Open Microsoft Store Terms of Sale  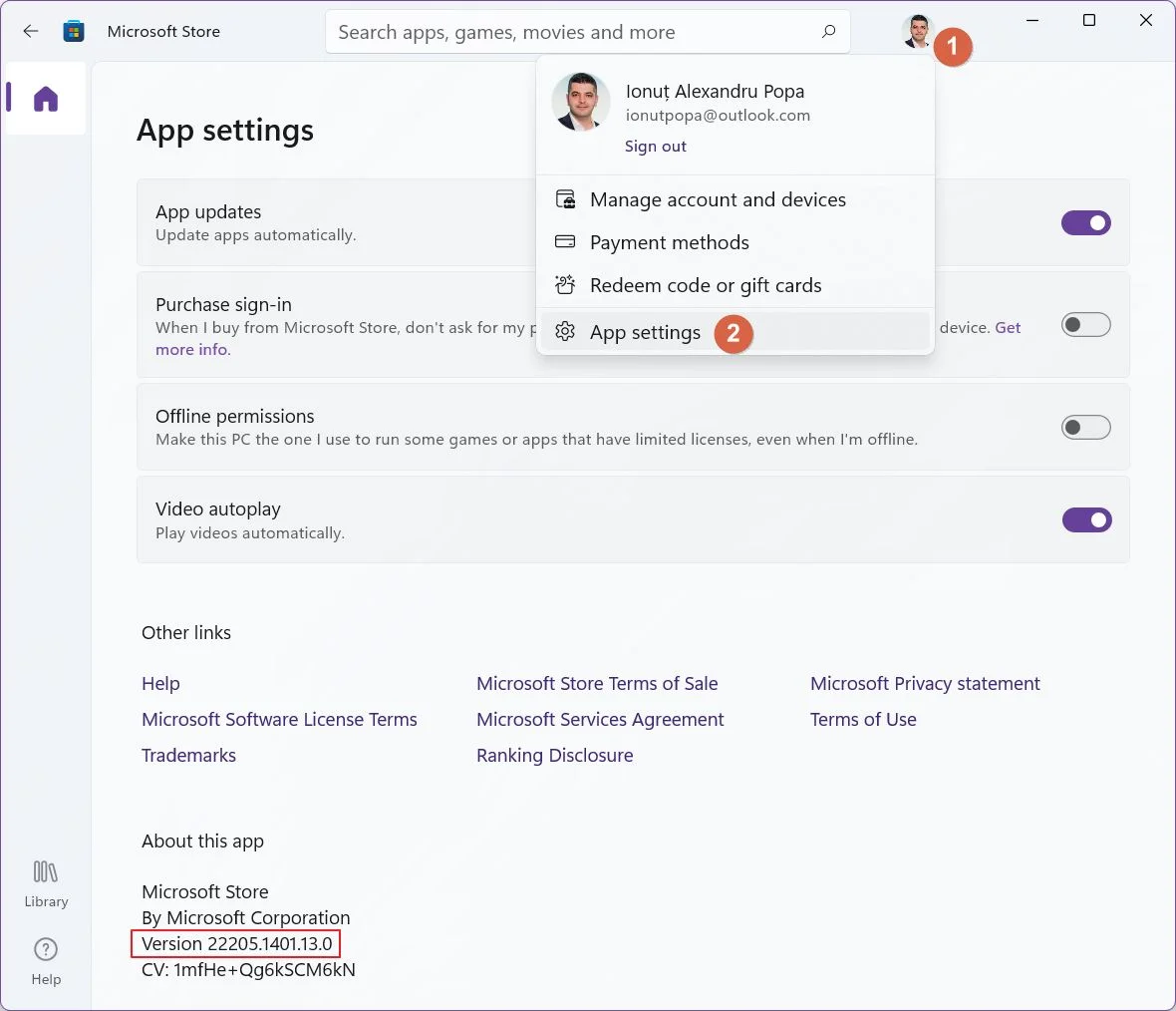pos(597,684)
